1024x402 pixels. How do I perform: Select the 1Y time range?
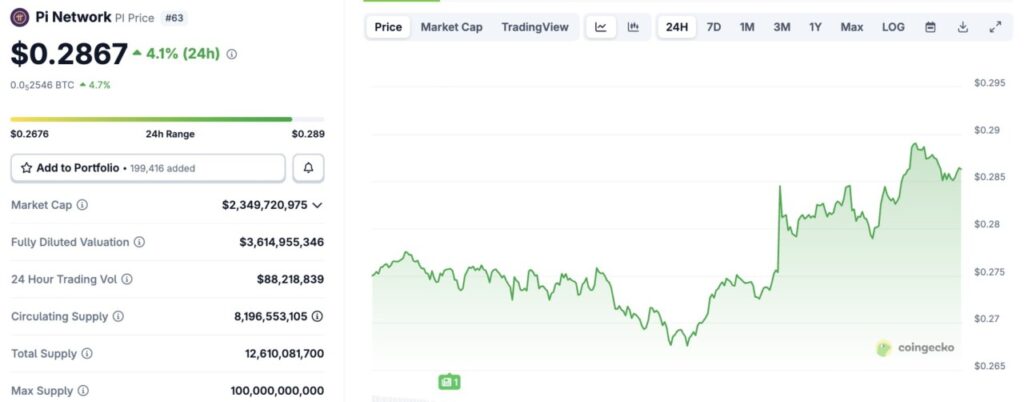(816, 27)
